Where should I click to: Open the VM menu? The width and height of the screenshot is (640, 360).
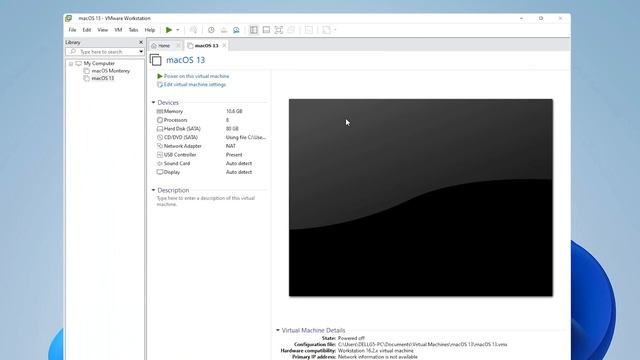(118, 30)
